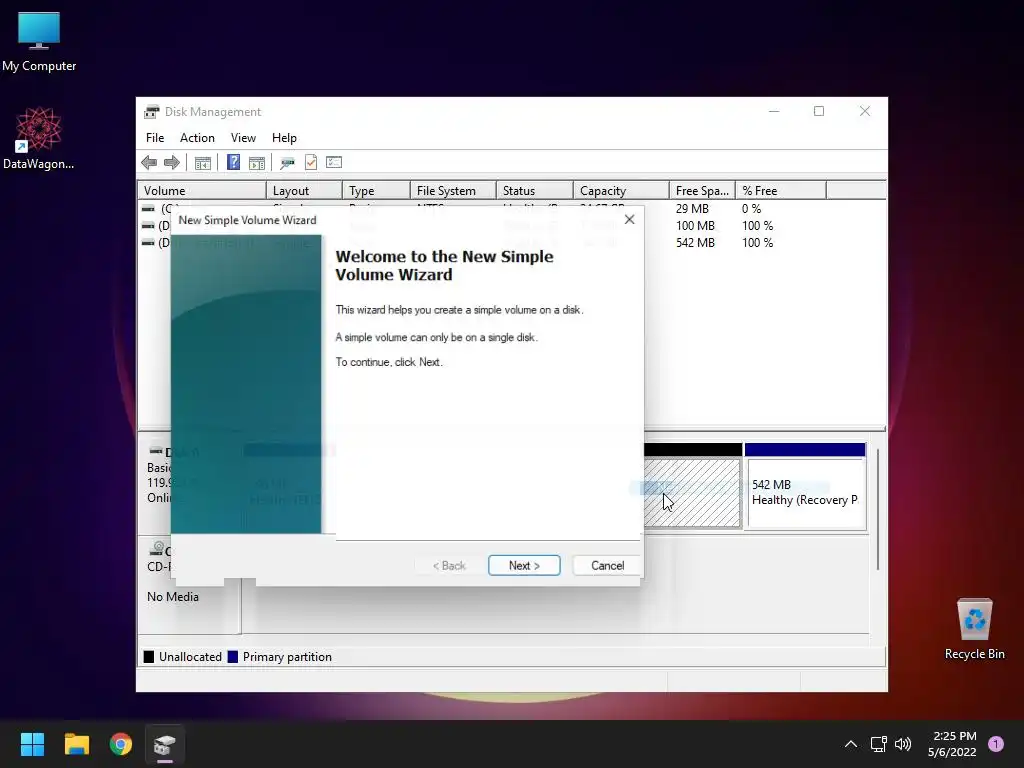Select the 542 MB free space cell in list
The image size is (1024, 768).
coord(695,243)
